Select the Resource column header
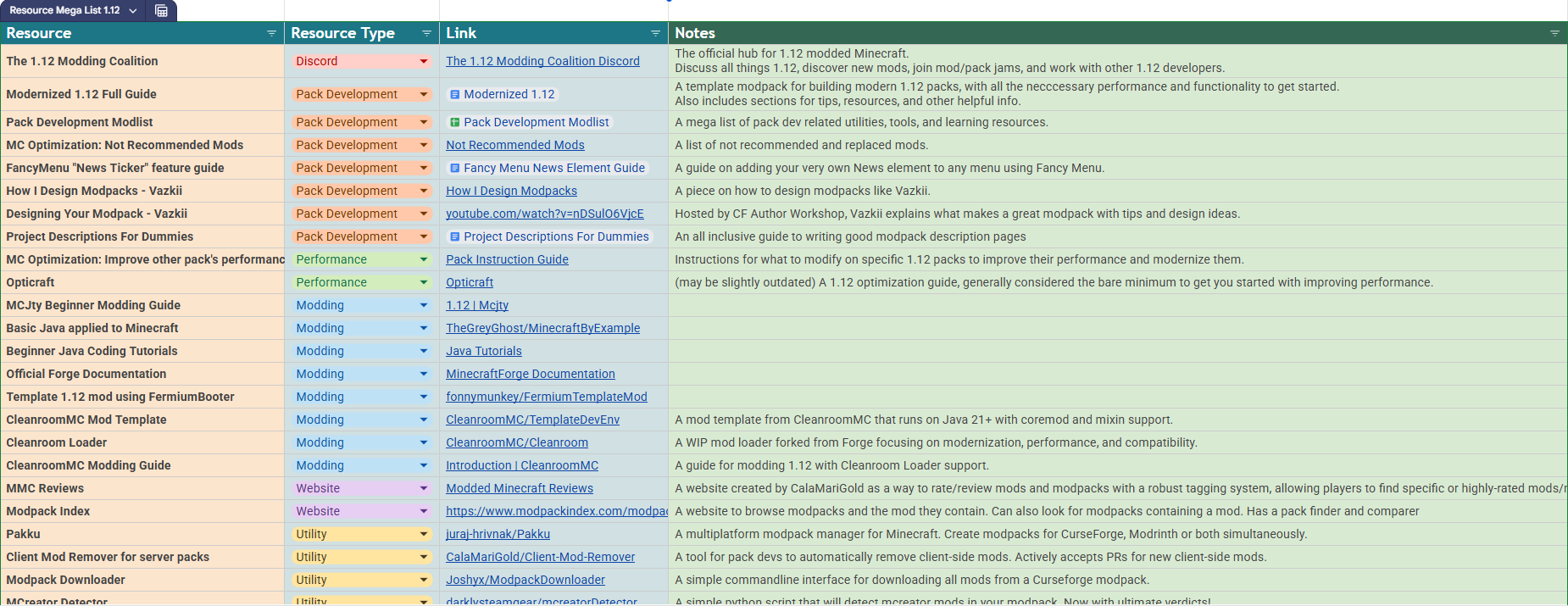This screenshot has height=606, width=1568. (x=142, y=33)
